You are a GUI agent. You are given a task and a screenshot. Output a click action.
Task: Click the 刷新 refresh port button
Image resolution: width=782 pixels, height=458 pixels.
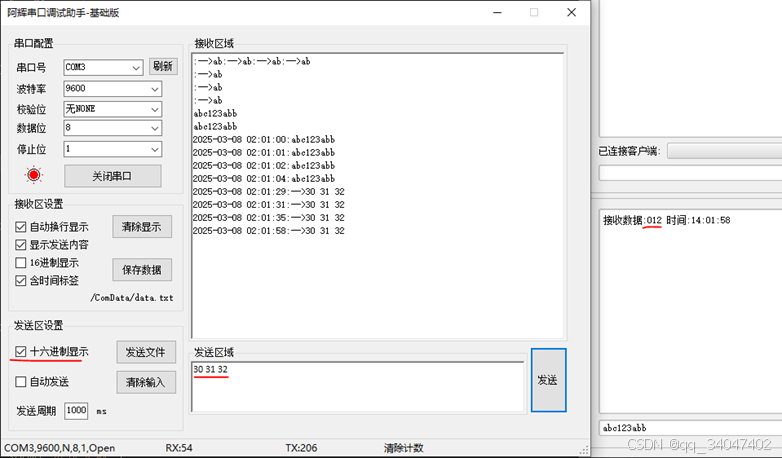(x=163, y=67)
